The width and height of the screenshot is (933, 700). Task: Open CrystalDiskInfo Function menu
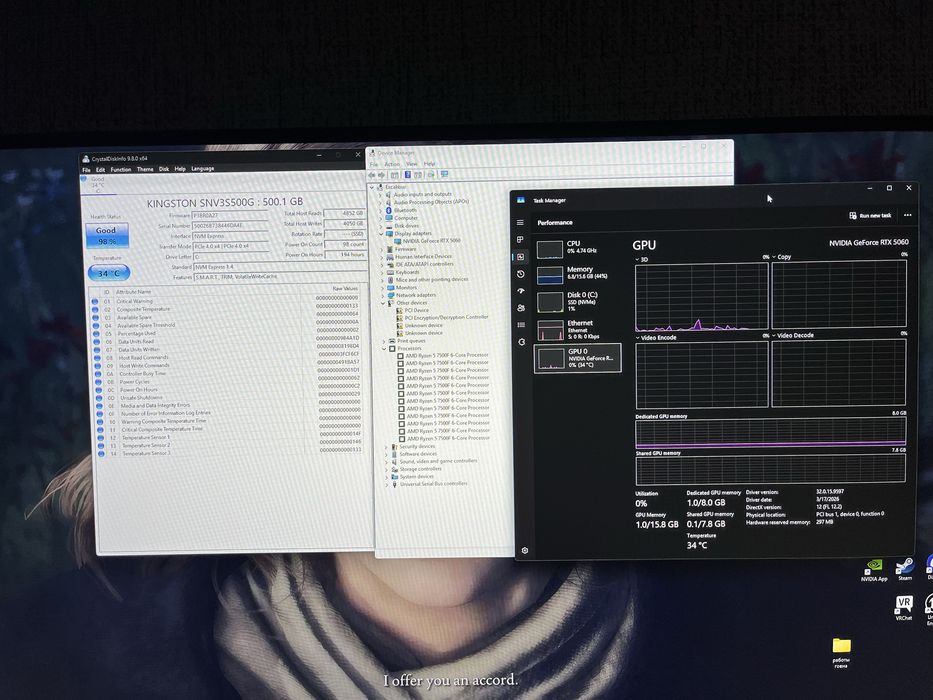tap(121, 170)
